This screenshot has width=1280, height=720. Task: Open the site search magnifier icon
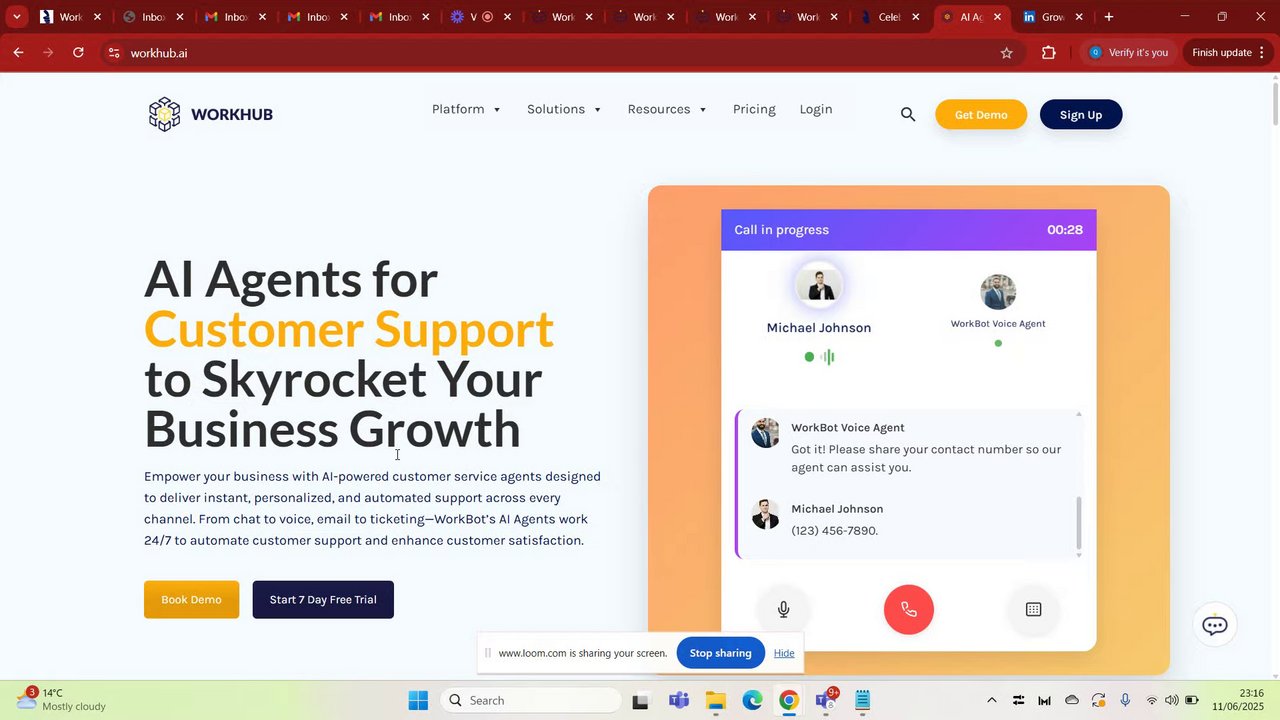[x=908, y=115]
